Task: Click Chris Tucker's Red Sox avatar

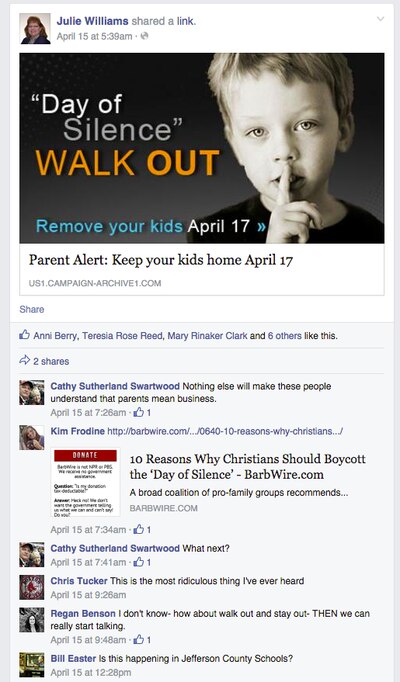Action: tap(32, 588)
